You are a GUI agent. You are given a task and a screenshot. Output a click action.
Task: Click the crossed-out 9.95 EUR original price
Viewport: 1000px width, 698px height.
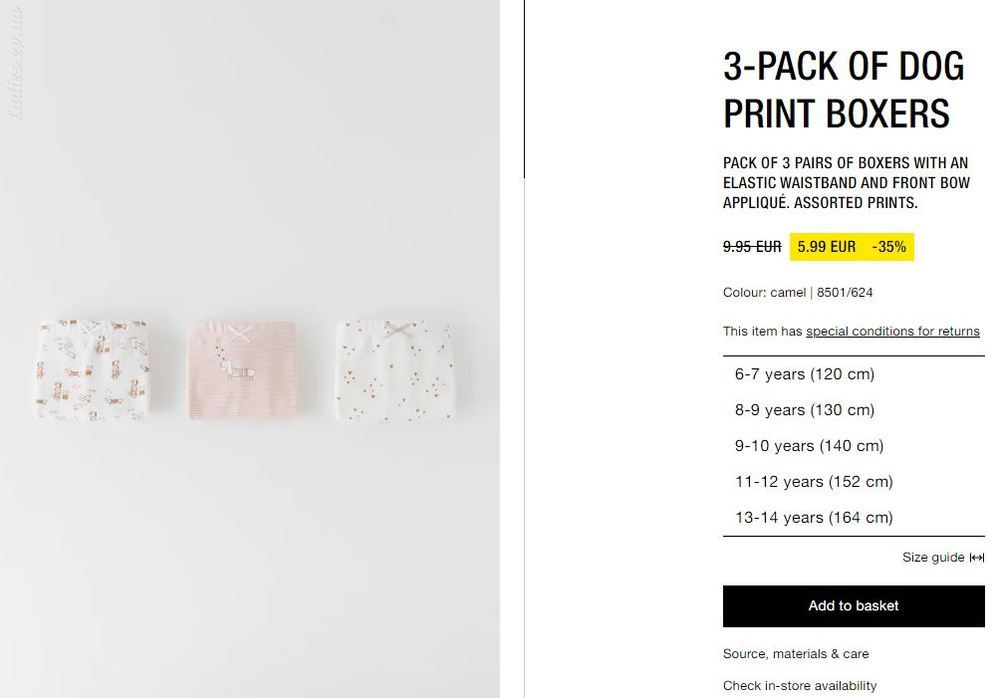(x=752, y=247)
